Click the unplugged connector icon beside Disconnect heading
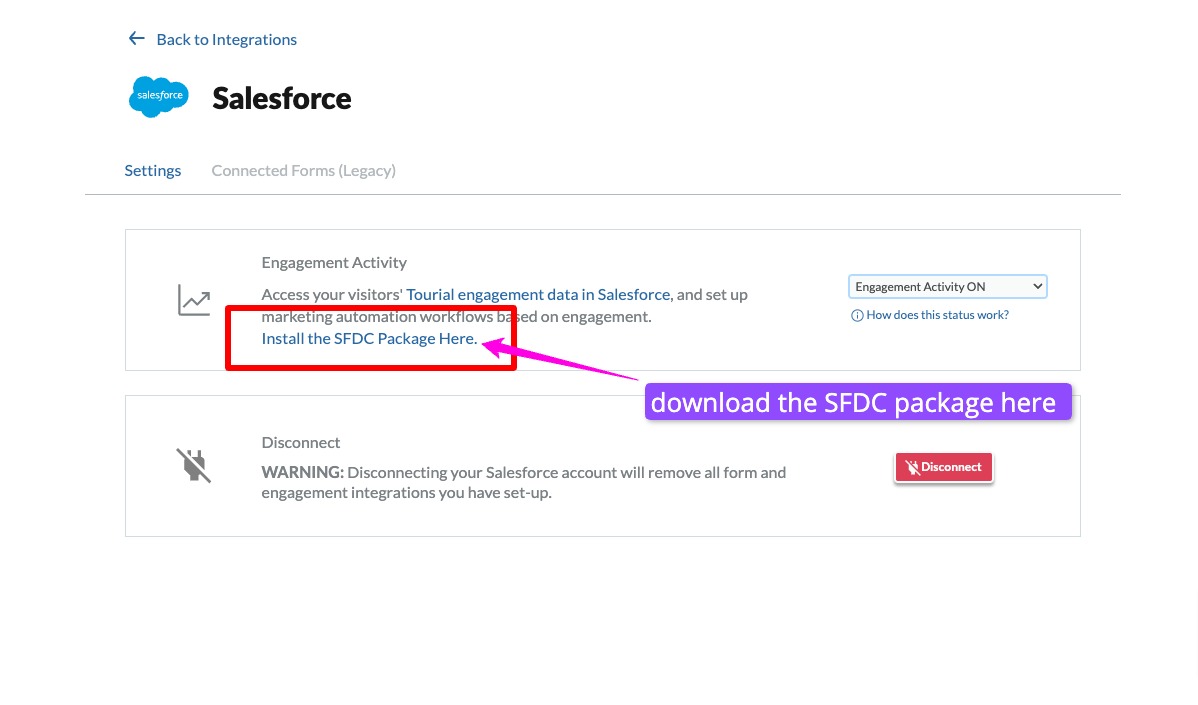This screenshot has height=705, width=1198. pos(194,465)
